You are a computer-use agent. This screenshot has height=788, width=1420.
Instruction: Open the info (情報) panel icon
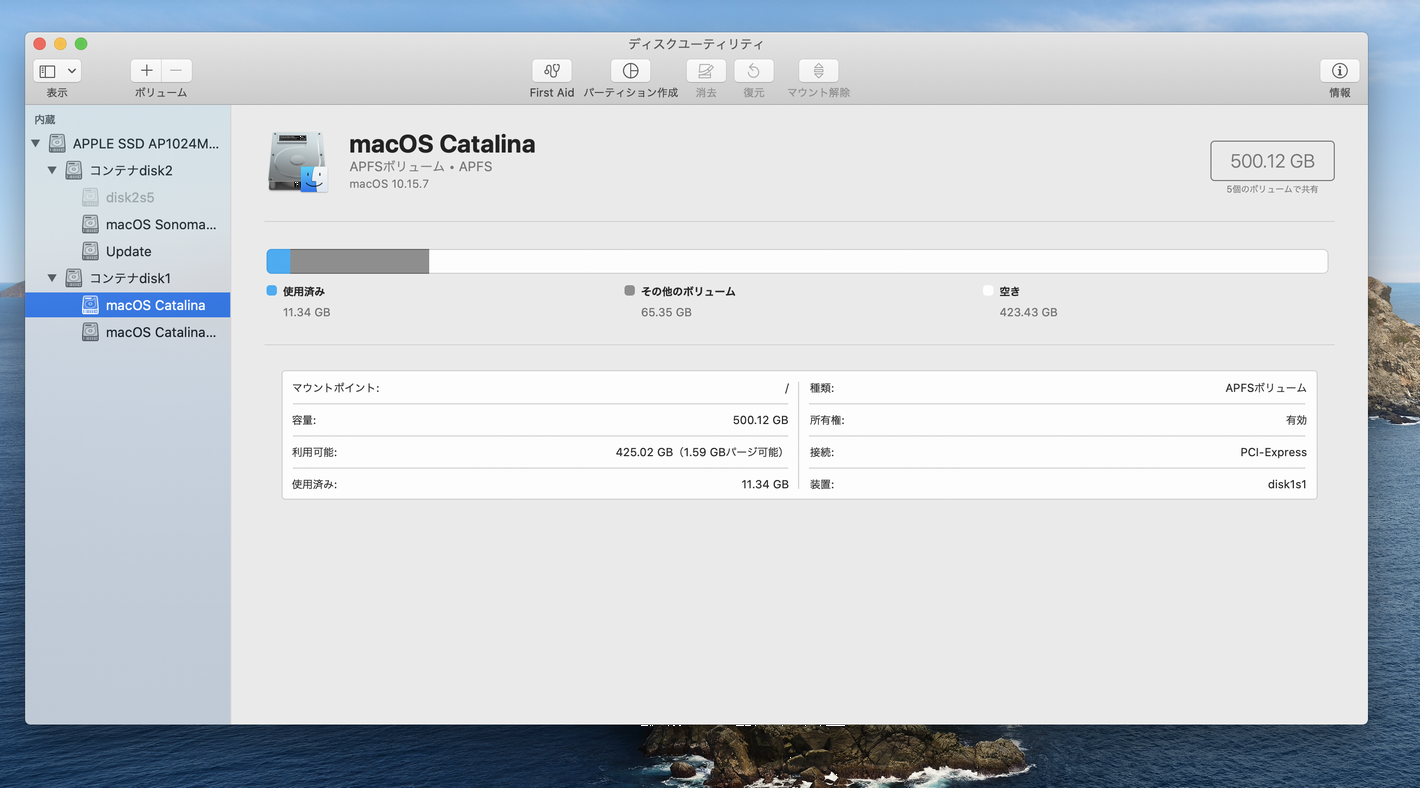[x=1339, y=71]
